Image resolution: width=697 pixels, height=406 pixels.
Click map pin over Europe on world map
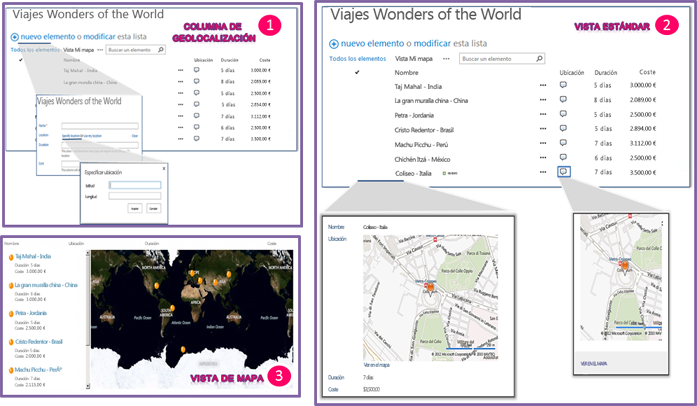[192, 273]
